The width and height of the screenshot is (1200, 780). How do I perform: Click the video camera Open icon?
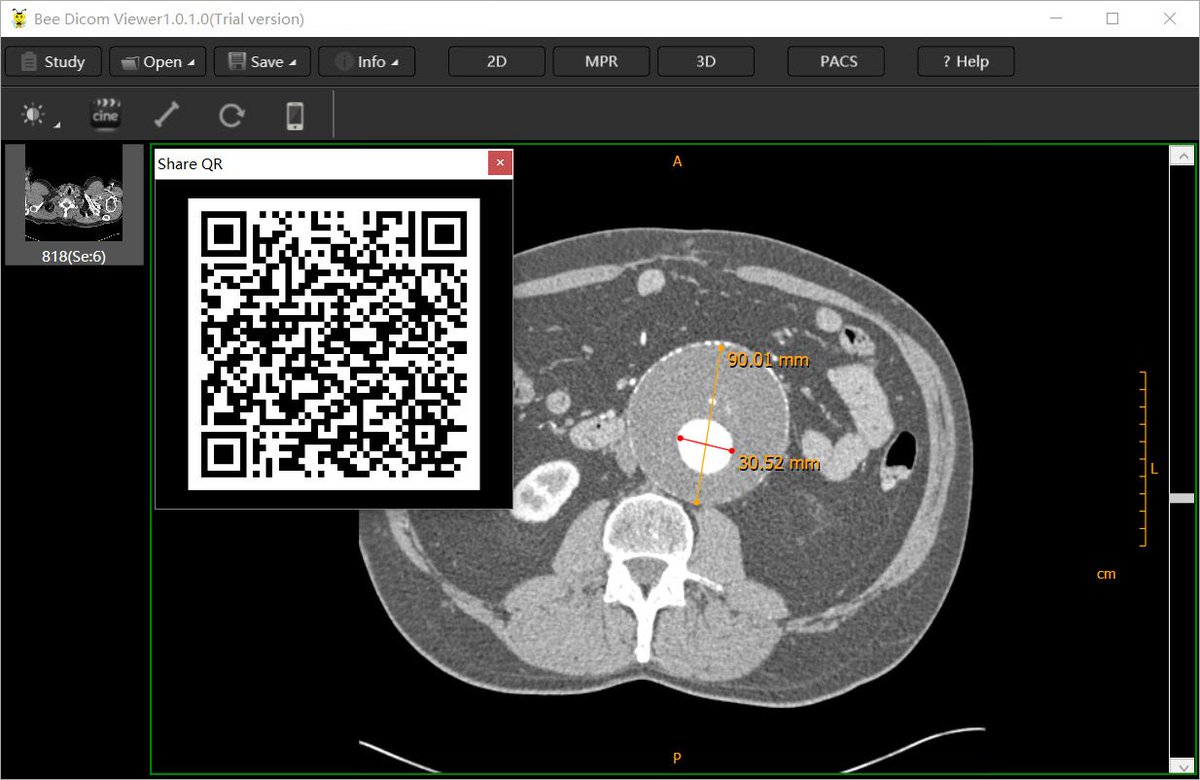tap(130, 62)
